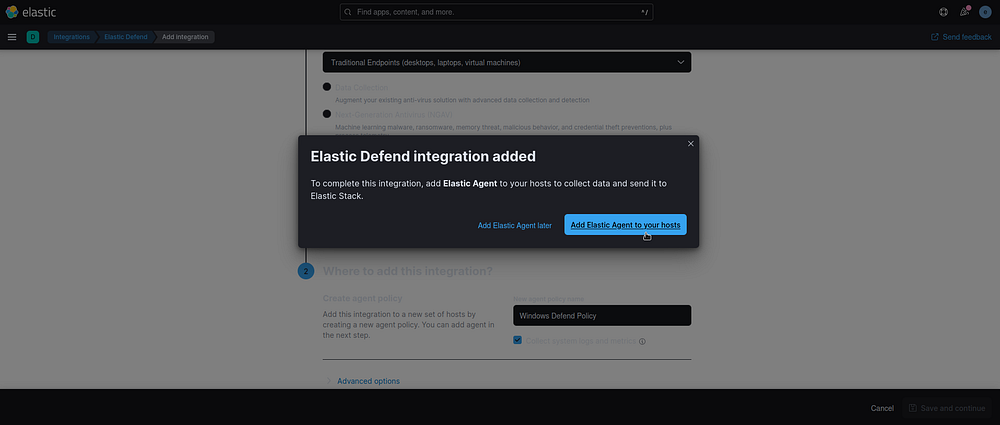Screen dimensions: 1000x425
Task: Select the Data Collection radio option
Action: point(327,87)
